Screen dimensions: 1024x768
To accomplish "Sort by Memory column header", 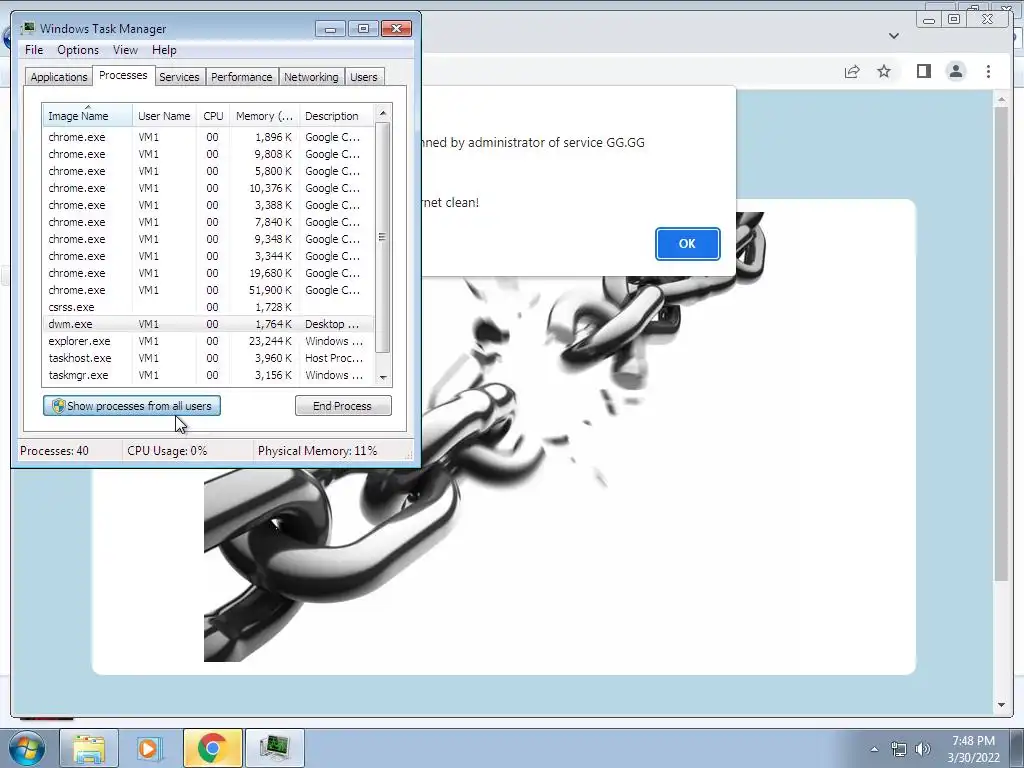I will point(264,116).
